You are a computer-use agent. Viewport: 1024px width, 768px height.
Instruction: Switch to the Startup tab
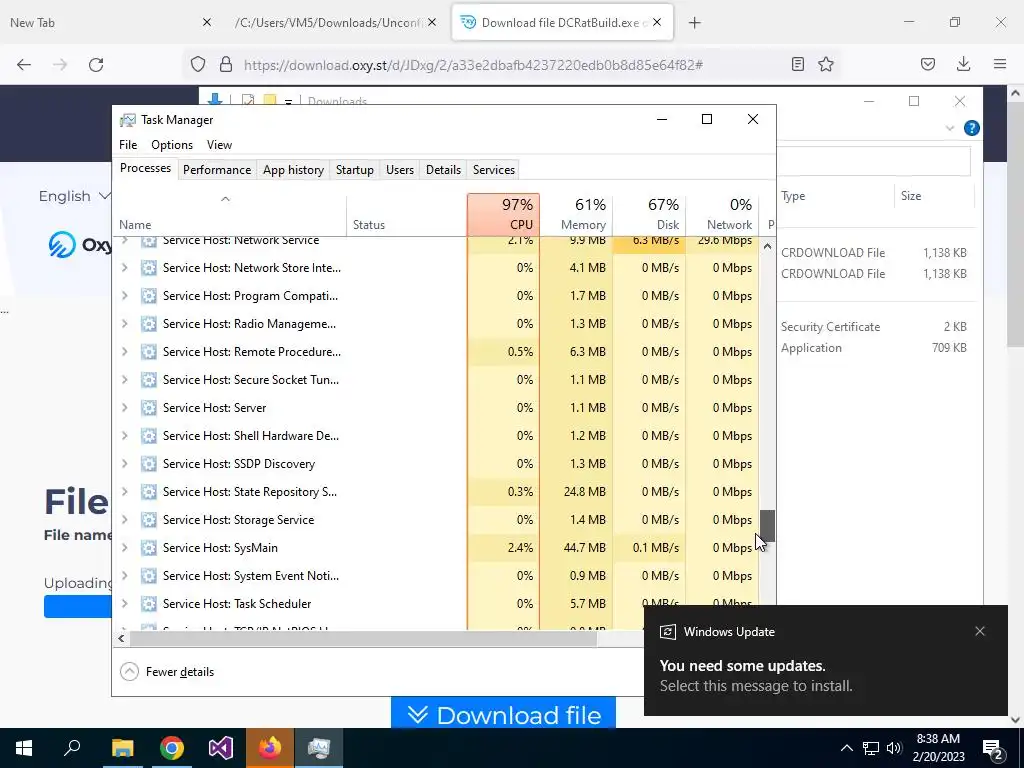click(355, 170)
